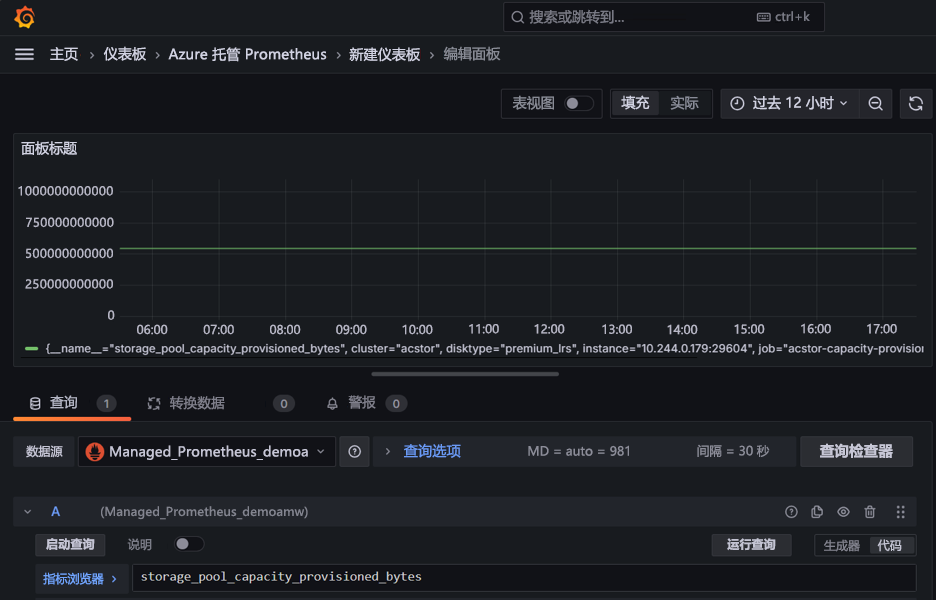Click the data source help icon
The width and height of the screenshot is (936, 600).
354,452
